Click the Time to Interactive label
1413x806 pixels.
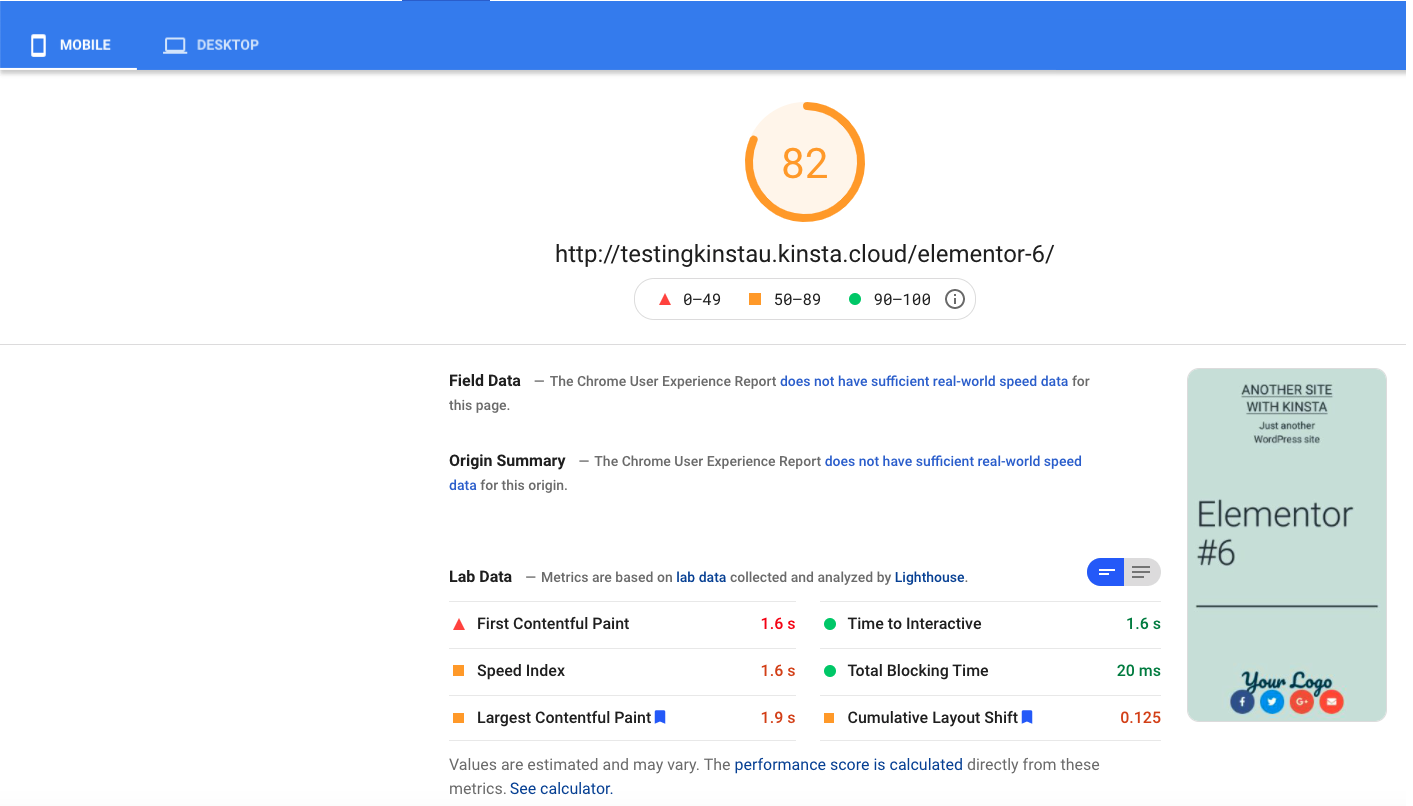(x=914, y=624)
